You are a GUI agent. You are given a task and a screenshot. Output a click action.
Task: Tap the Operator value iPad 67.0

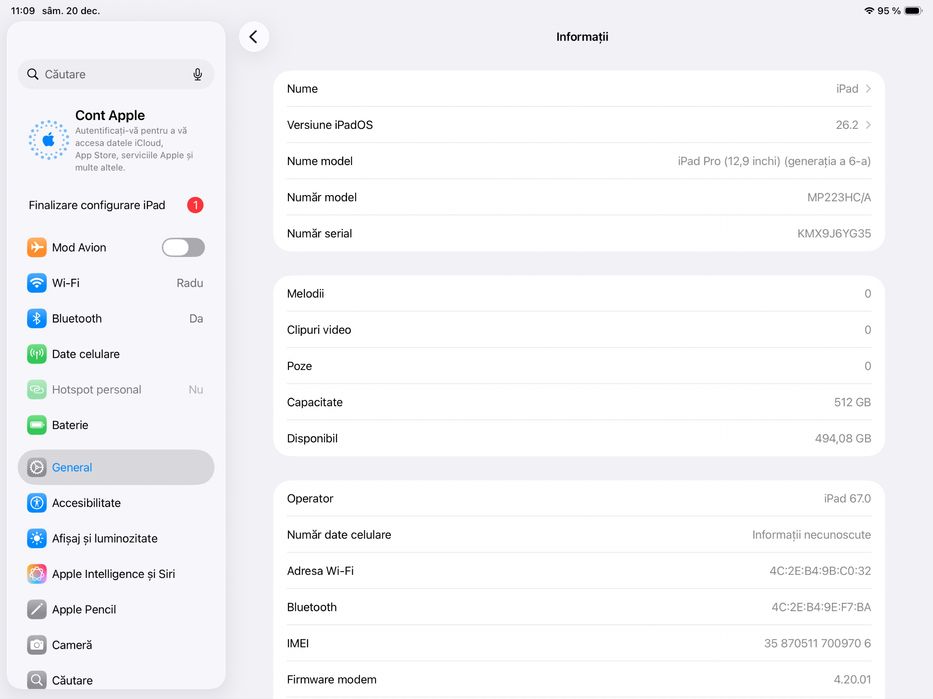tap(847, 499)
